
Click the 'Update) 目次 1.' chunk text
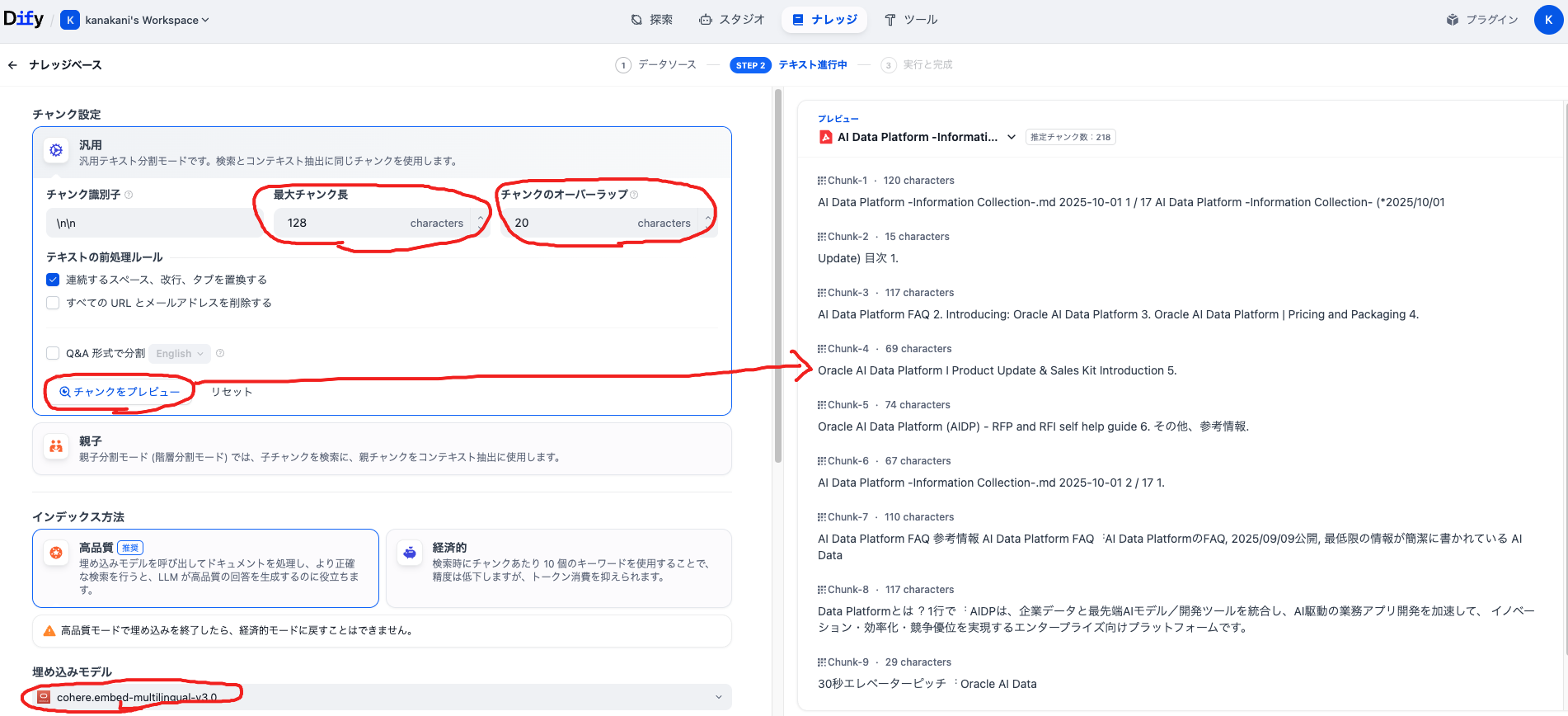(x=858, y=258)
